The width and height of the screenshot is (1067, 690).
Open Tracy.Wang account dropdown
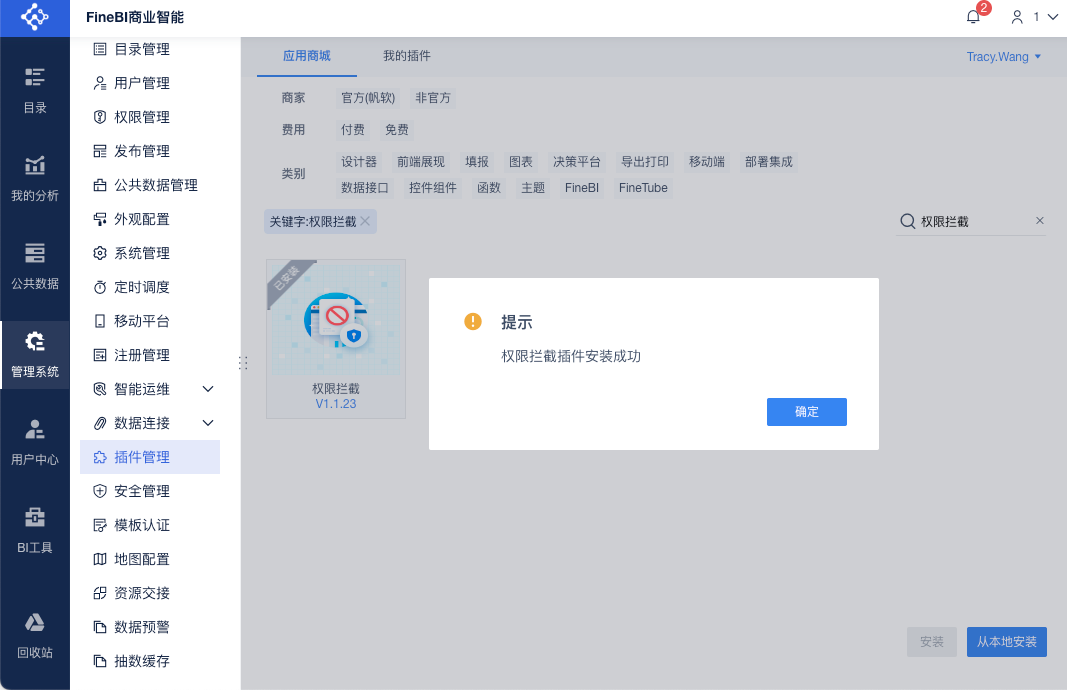1004,56
